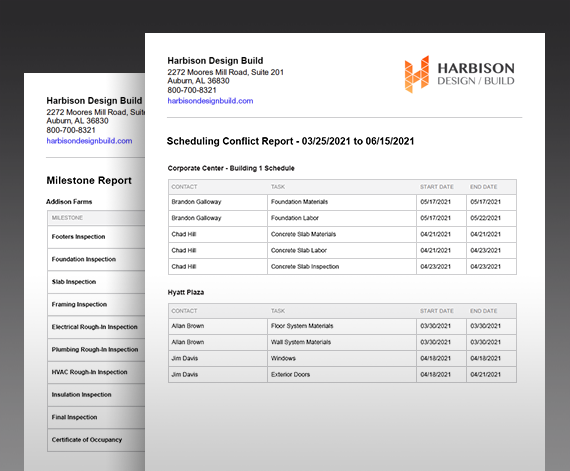570x471 pixels.
Task: Click '2272 Moores Mill Road, Suite 201' address
Action: 225,72
